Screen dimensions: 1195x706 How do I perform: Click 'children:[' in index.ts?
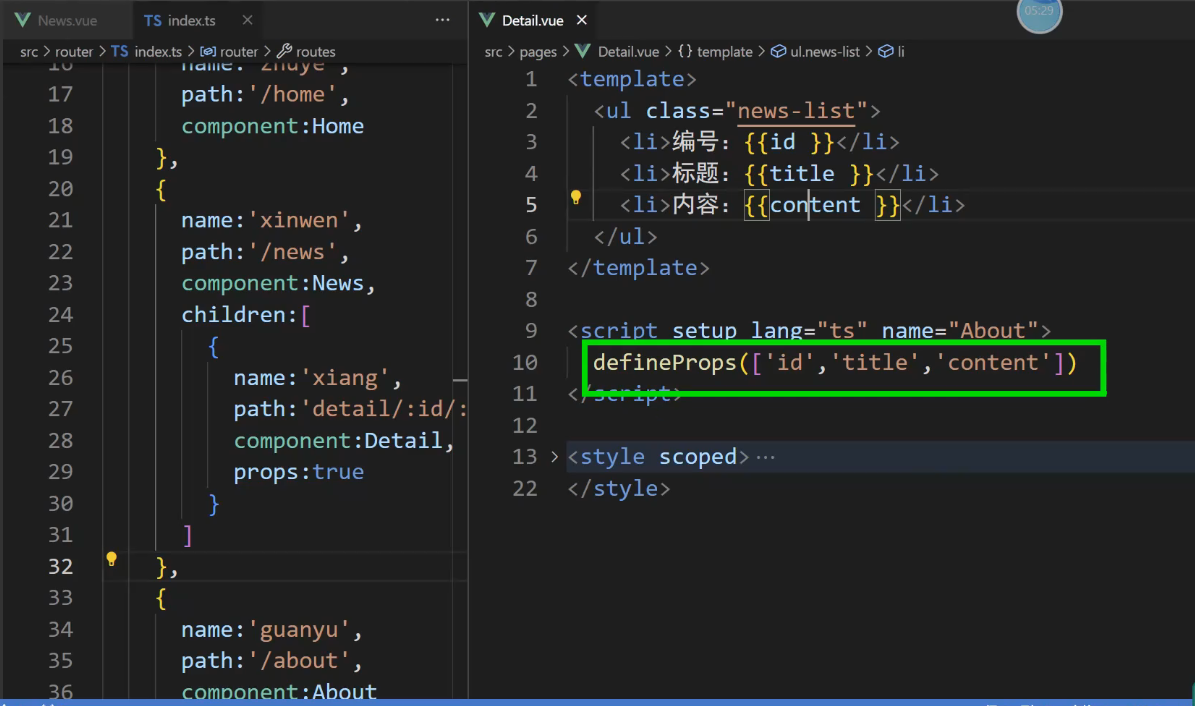coord(245,315)
